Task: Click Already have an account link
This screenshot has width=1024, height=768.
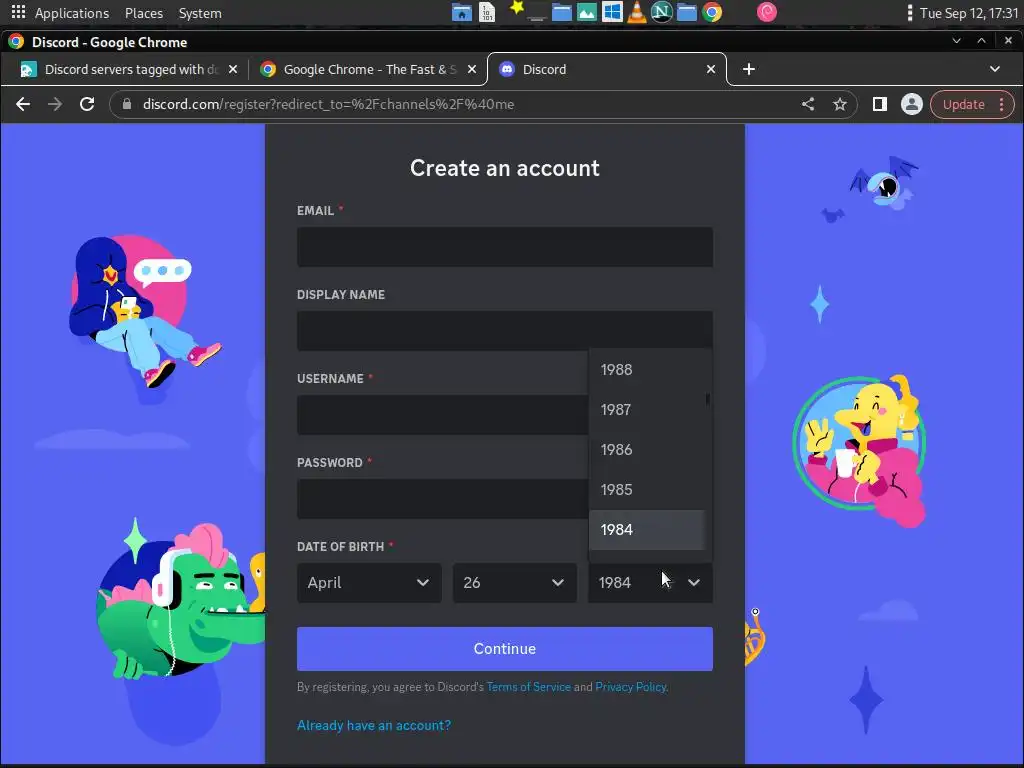Action: click(x=374, y=726)
